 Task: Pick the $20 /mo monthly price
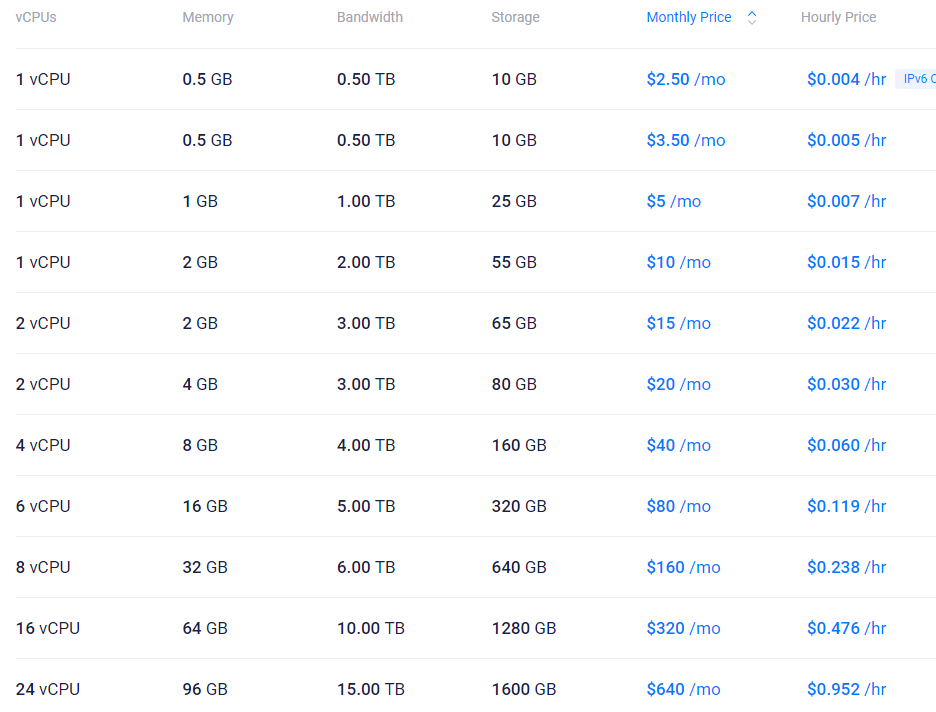click(x=678, y=384)
